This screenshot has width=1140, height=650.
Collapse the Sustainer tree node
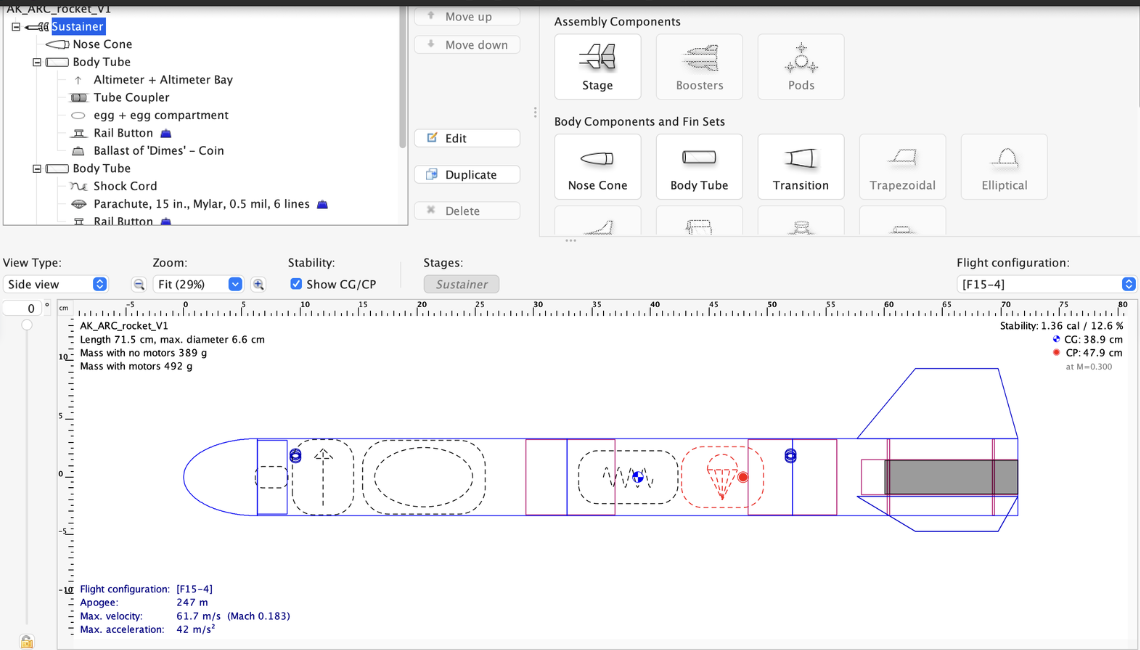click(x=16, y=27)
